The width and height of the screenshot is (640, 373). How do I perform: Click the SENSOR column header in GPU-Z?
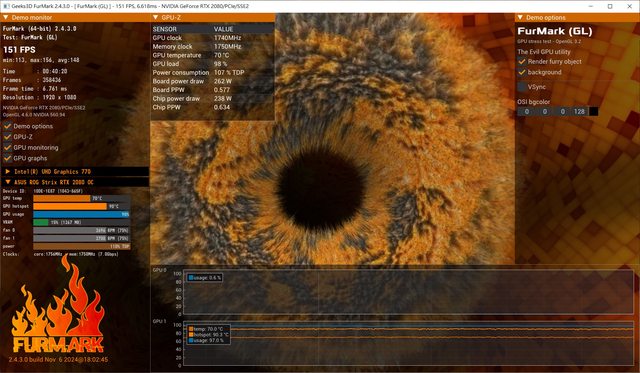164,29
